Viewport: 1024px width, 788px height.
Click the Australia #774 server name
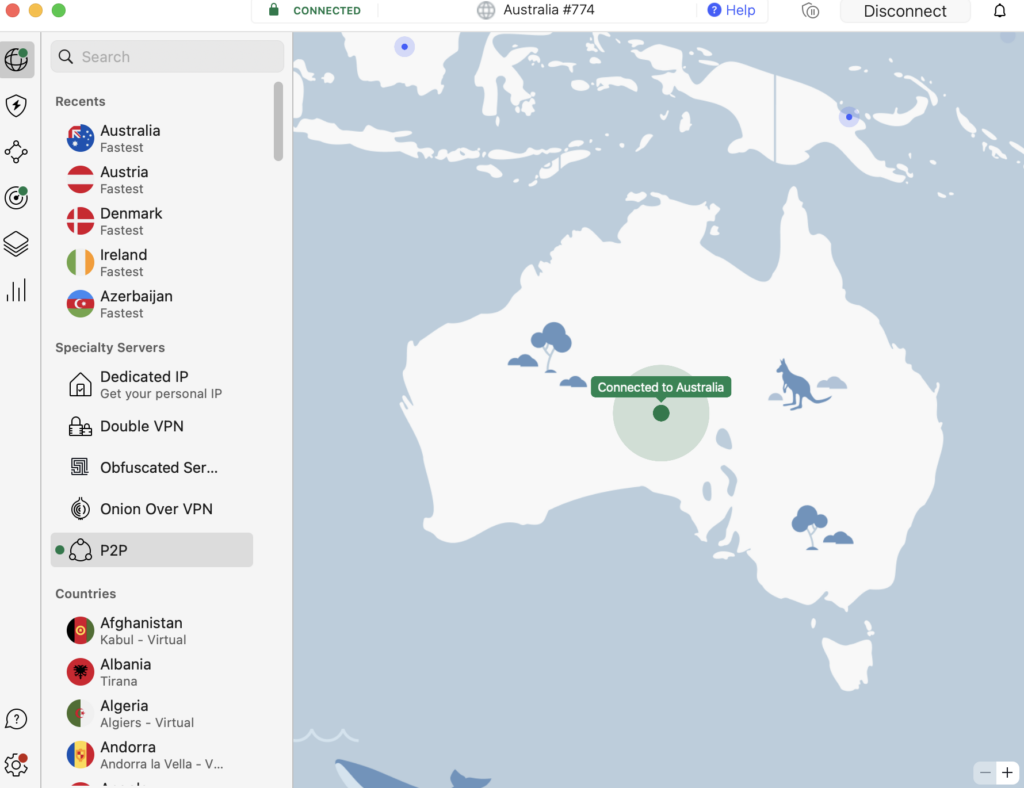pos(549,10)
